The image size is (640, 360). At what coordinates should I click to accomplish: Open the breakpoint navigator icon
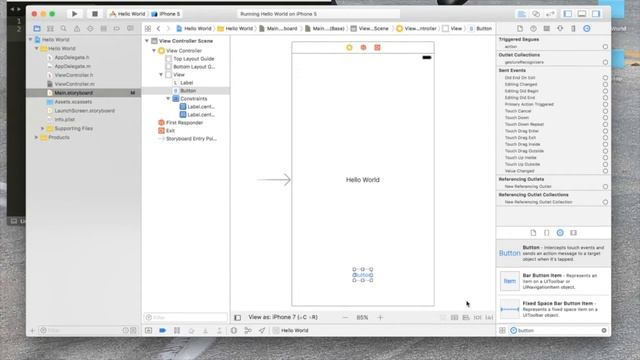(117, 29)
